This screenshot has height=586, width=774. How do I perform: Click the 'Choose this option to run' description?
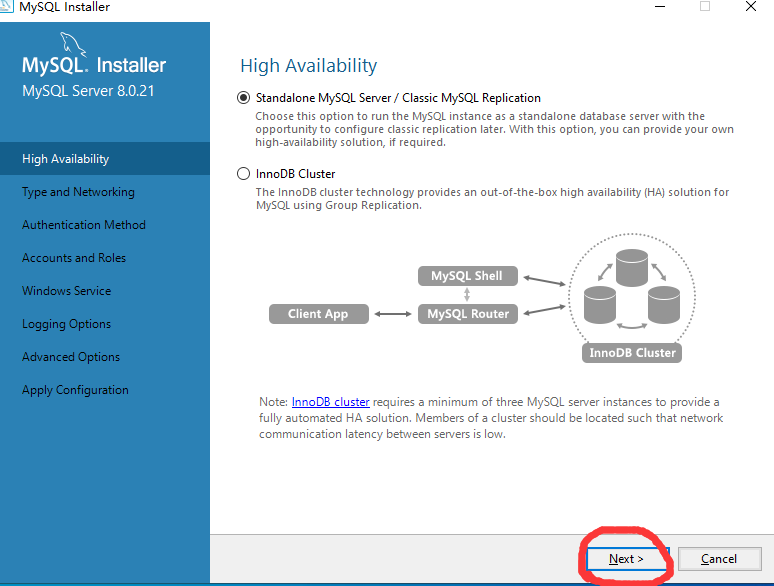[x=494, y=129]
